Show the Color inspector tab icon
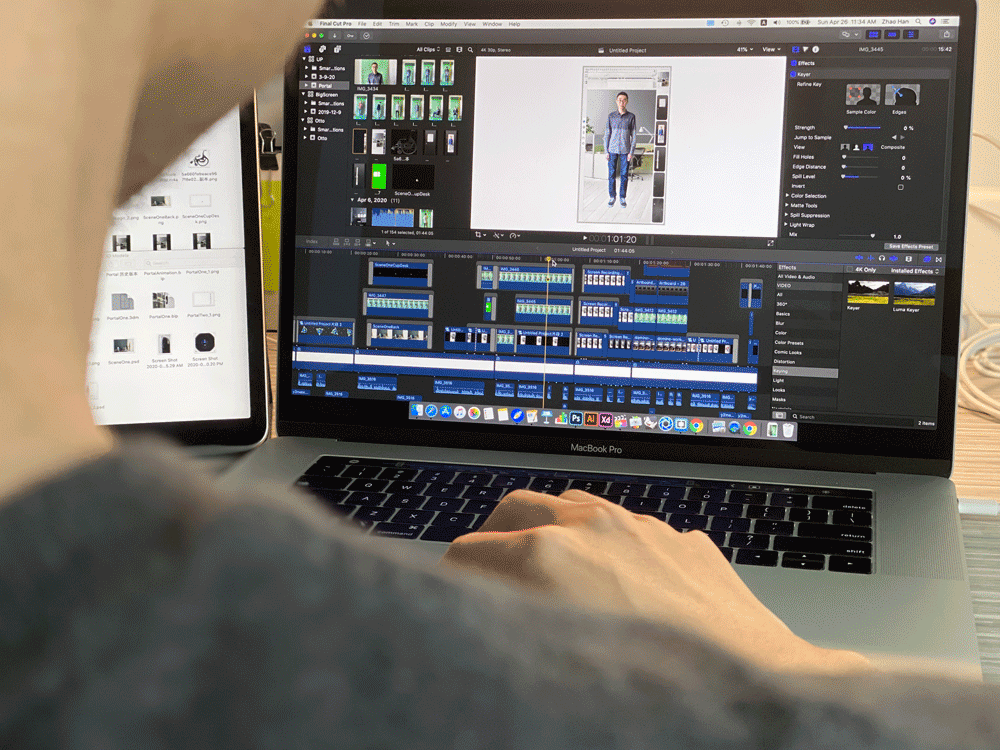 pos(805,49)
